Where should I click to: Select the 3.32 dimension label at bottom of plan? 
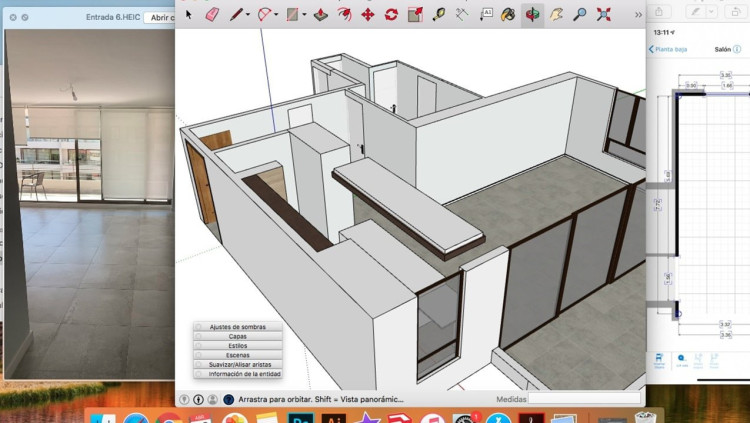tap(725, 324)
